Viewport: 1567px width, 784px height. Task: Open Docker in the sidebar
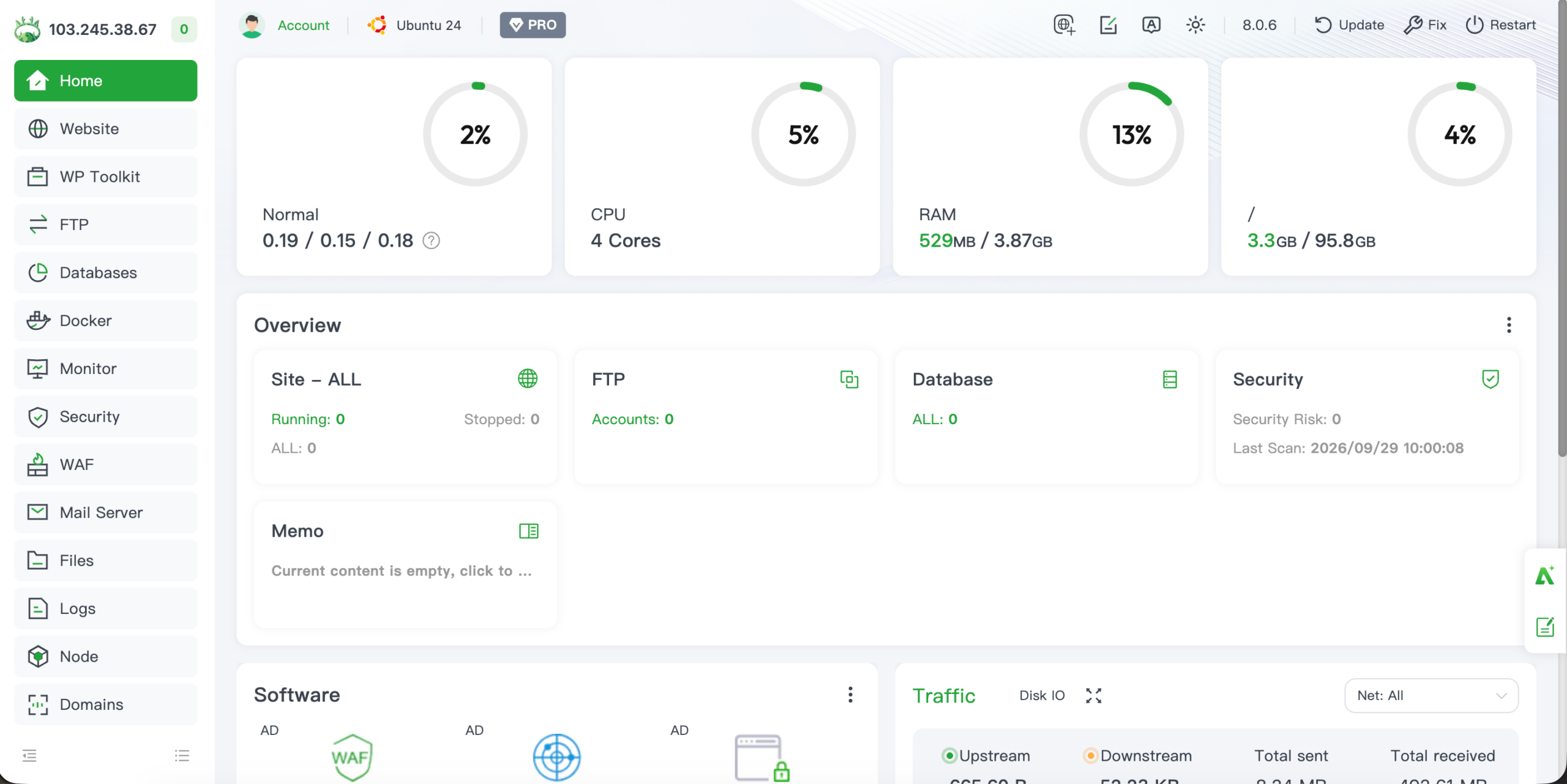click(x=105, y=321)
